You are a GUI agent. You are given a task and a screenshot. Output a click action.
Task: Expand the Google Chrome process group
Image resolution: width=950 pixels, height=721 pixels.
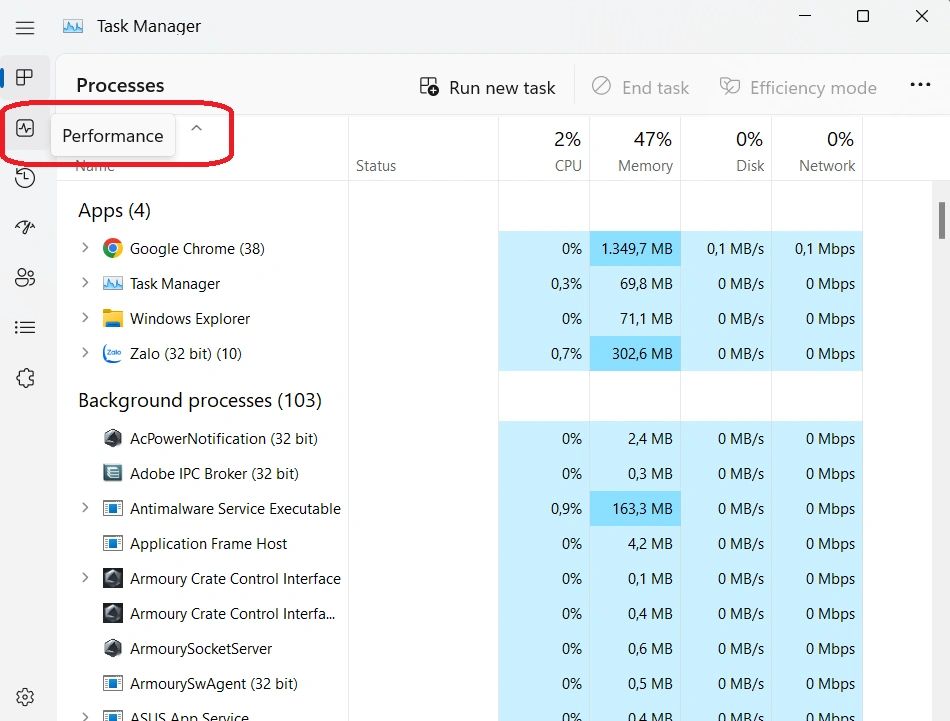click(85, 248)
